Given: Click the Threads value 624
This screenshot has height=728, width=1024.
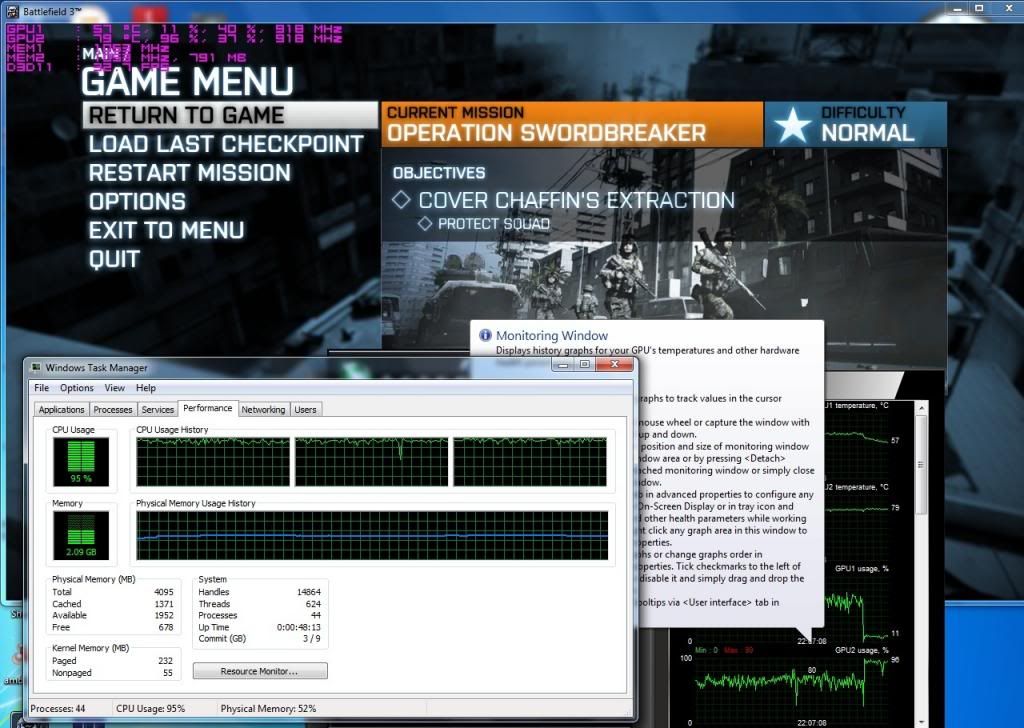Looking at the screenshot, I should [313, 604].
